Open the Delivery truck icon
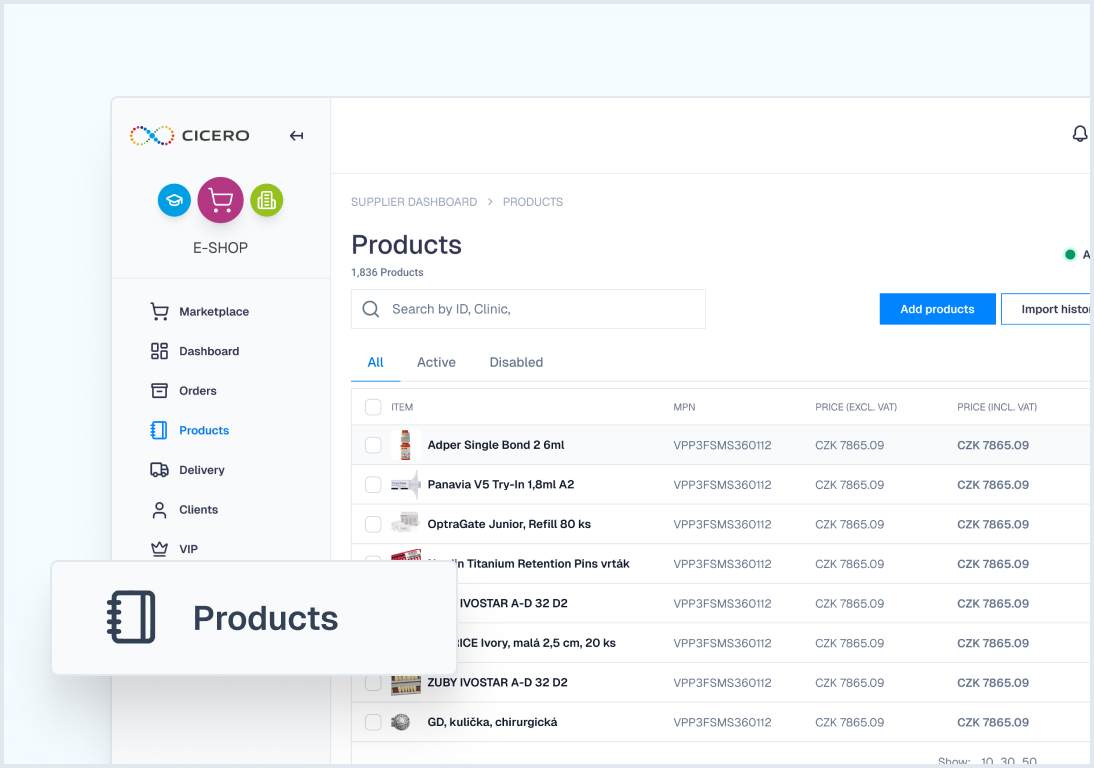 160,469
